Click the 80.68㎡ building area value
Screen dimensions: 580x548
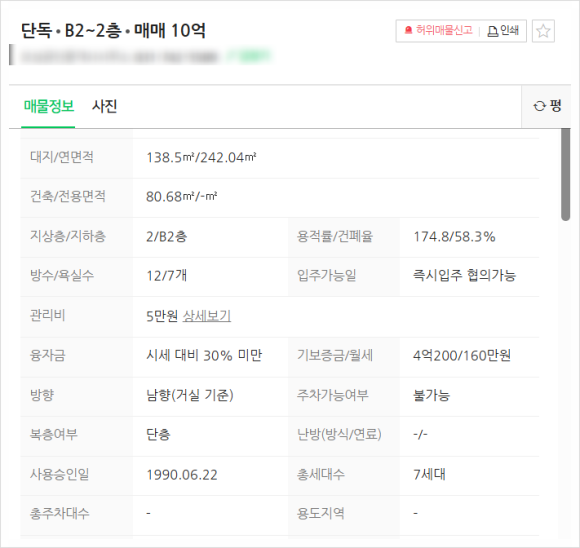[170, 197]
